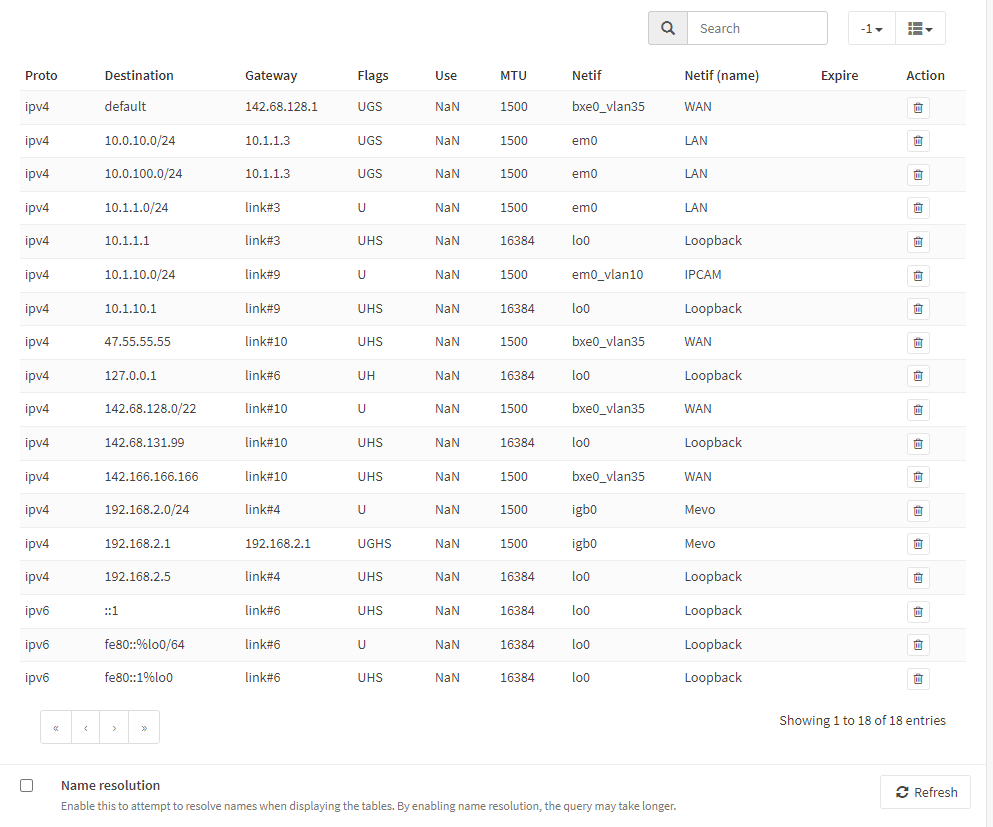Click into the Search input field
Viewport: 993px width, 827px height.
757,28
